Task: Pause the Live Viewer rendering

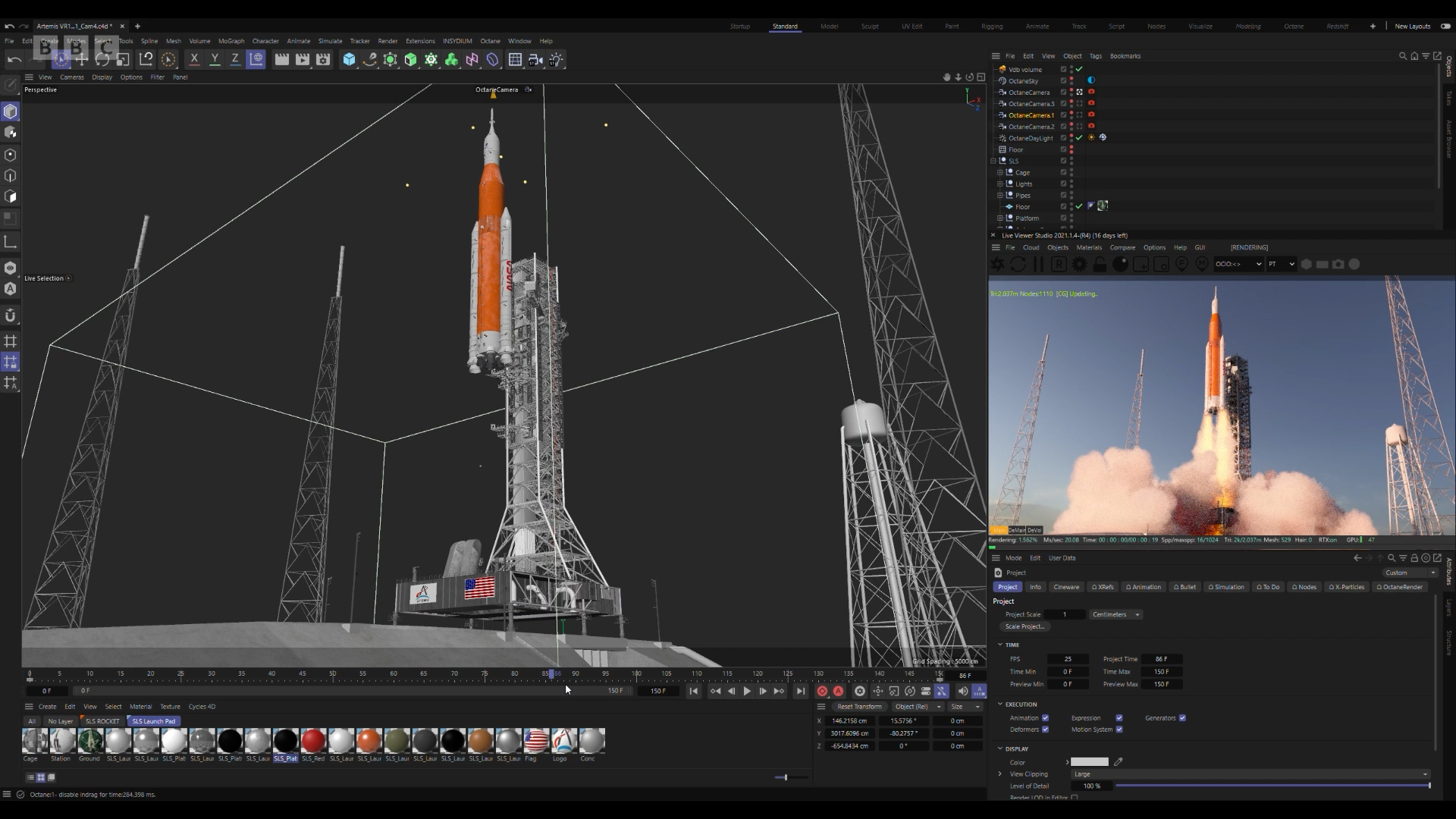Action: pos(1038,264)
